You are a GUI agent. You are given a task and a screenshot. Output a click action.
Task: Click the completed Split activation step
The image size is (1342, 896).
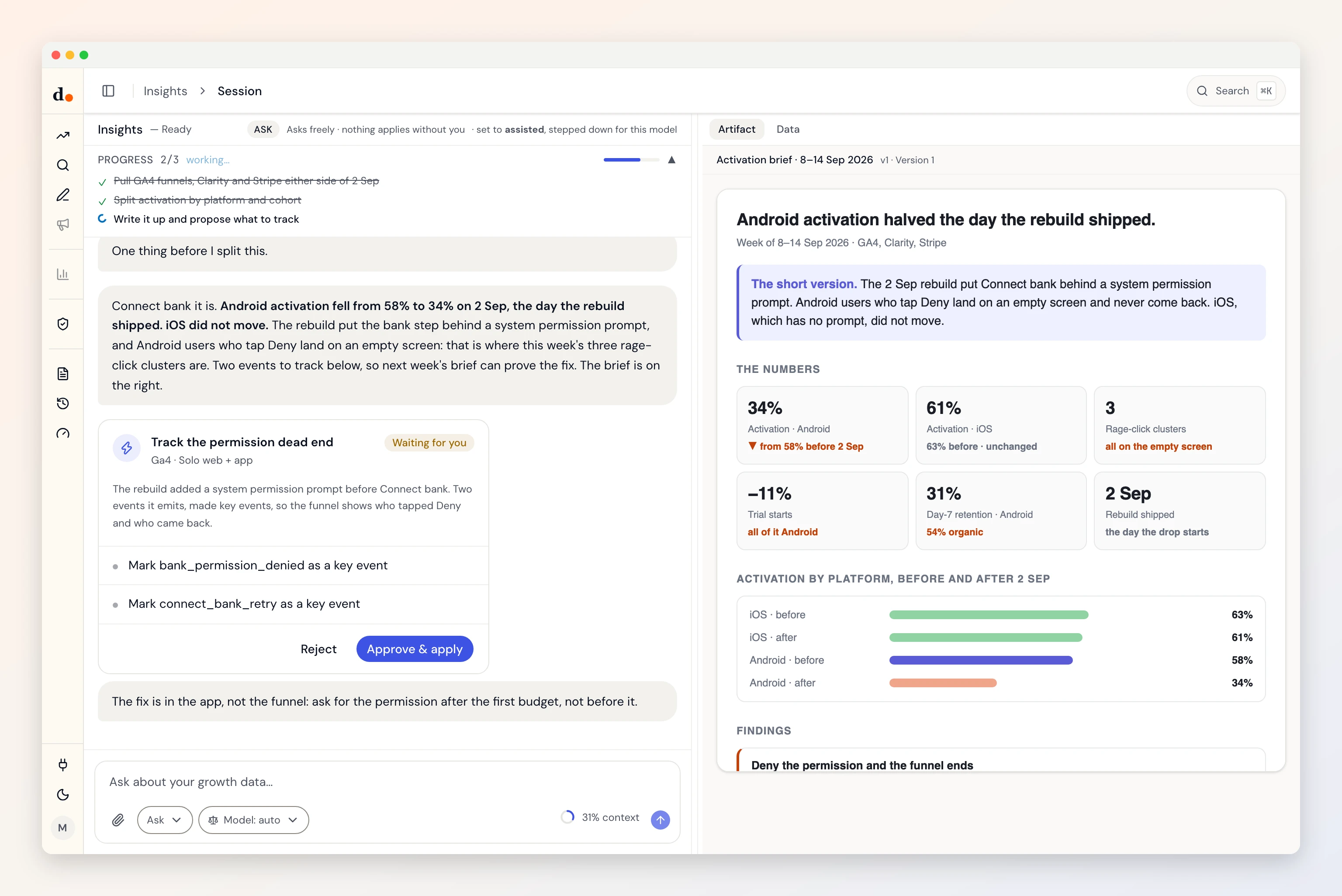pos(208,200)
